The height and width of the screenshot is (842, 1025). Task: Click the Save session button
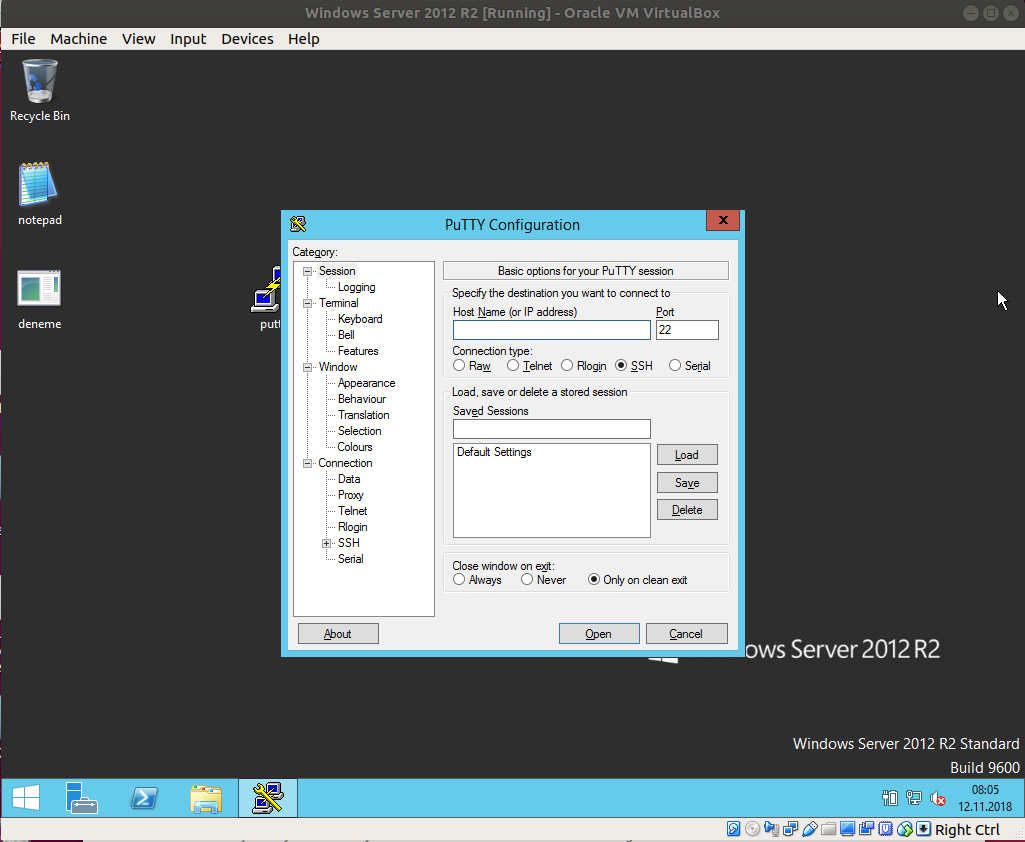[687, 483]
